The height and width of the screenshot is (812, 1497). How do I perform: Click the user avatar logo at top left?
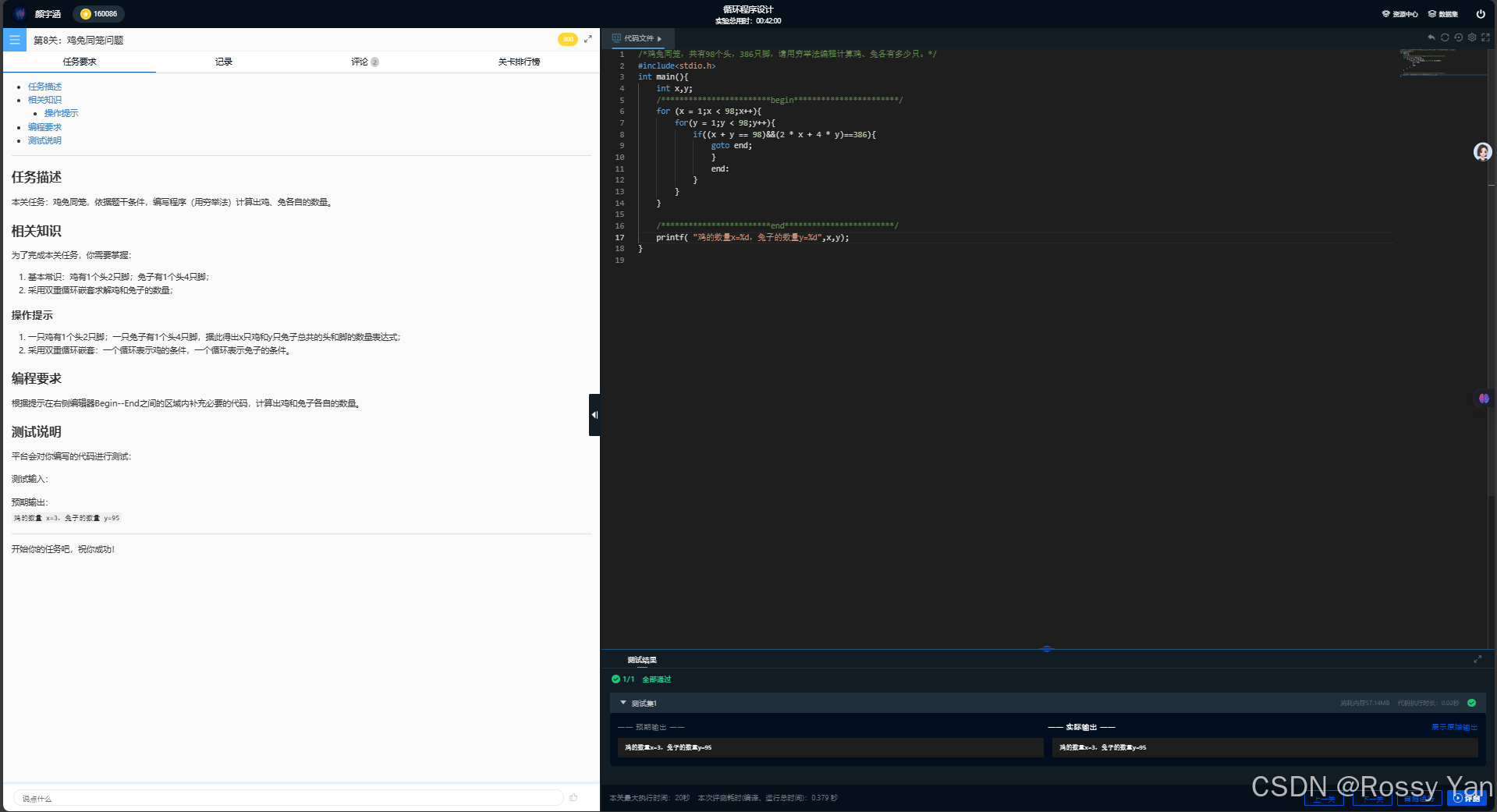coord(20,14)
